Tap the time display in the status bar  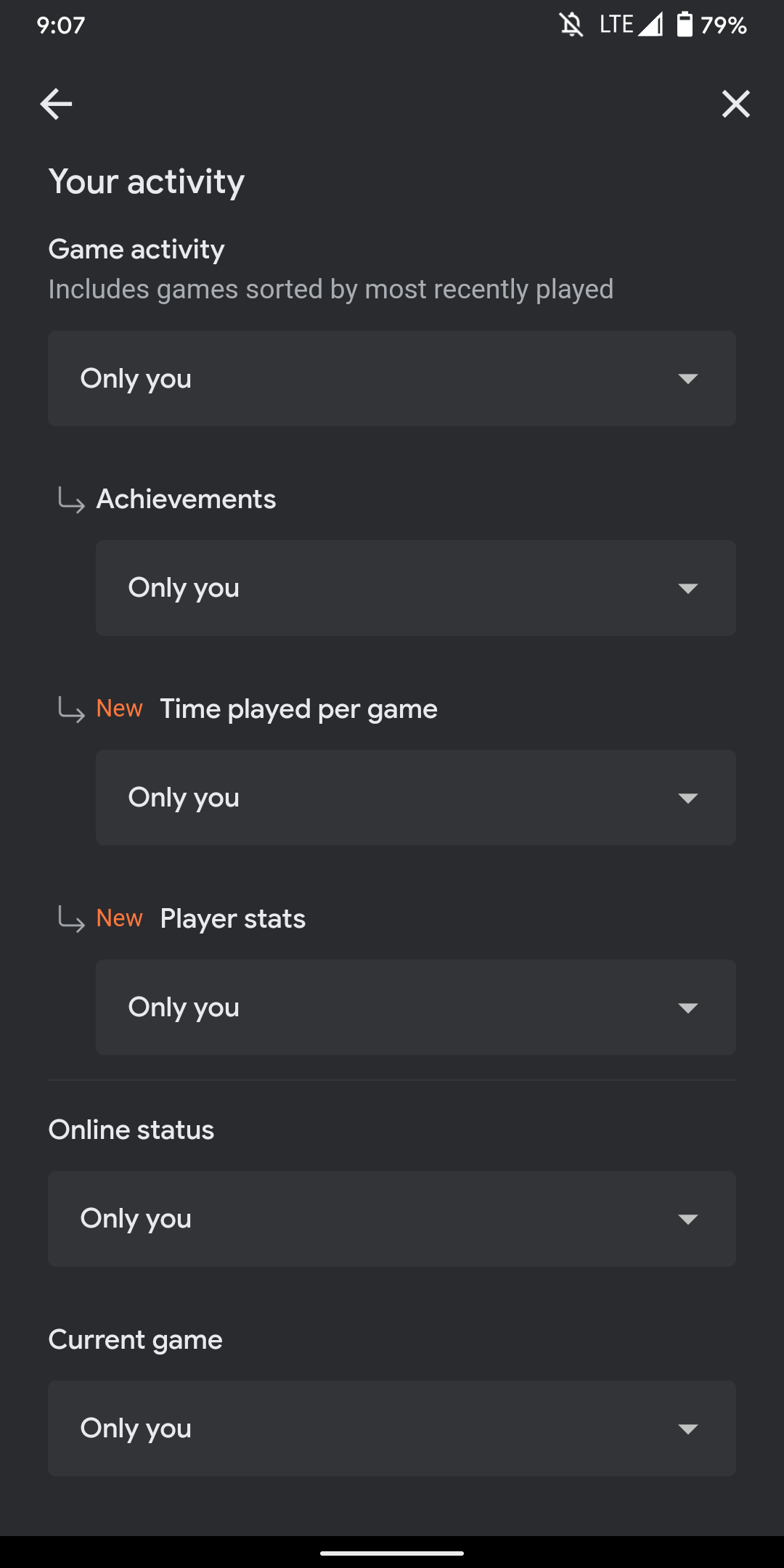(62, 25)
